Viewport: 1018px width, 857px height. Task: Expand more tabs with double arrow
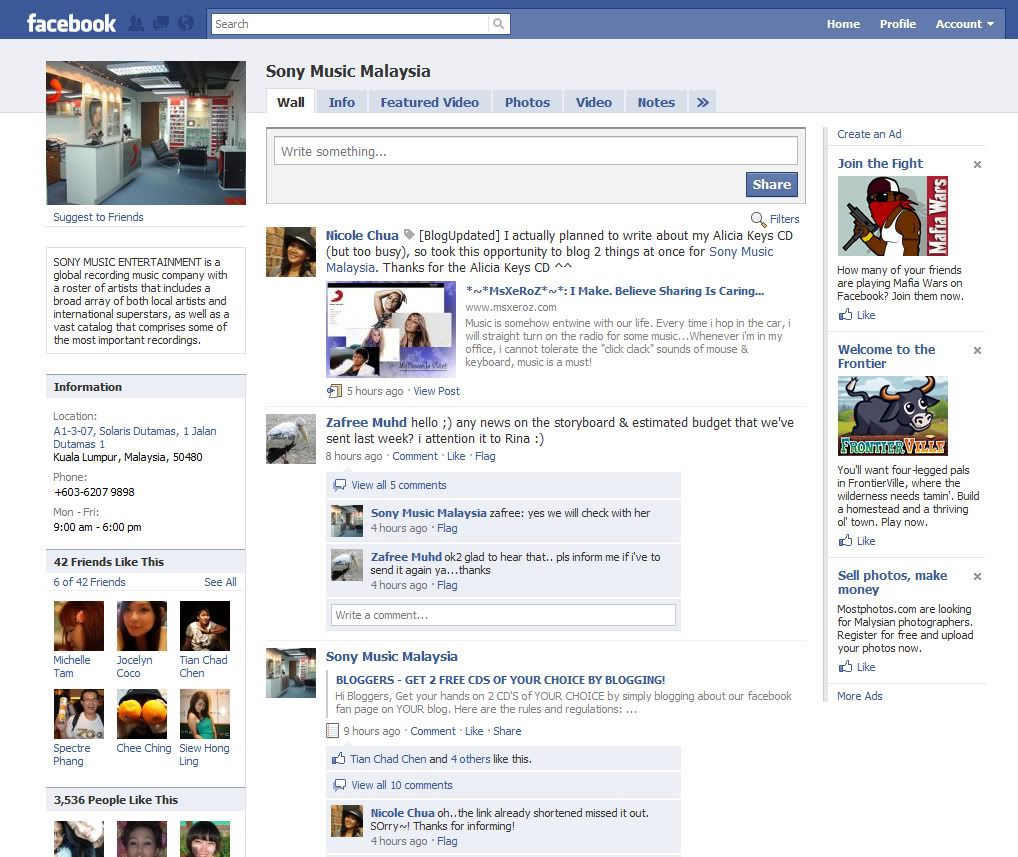702,102
